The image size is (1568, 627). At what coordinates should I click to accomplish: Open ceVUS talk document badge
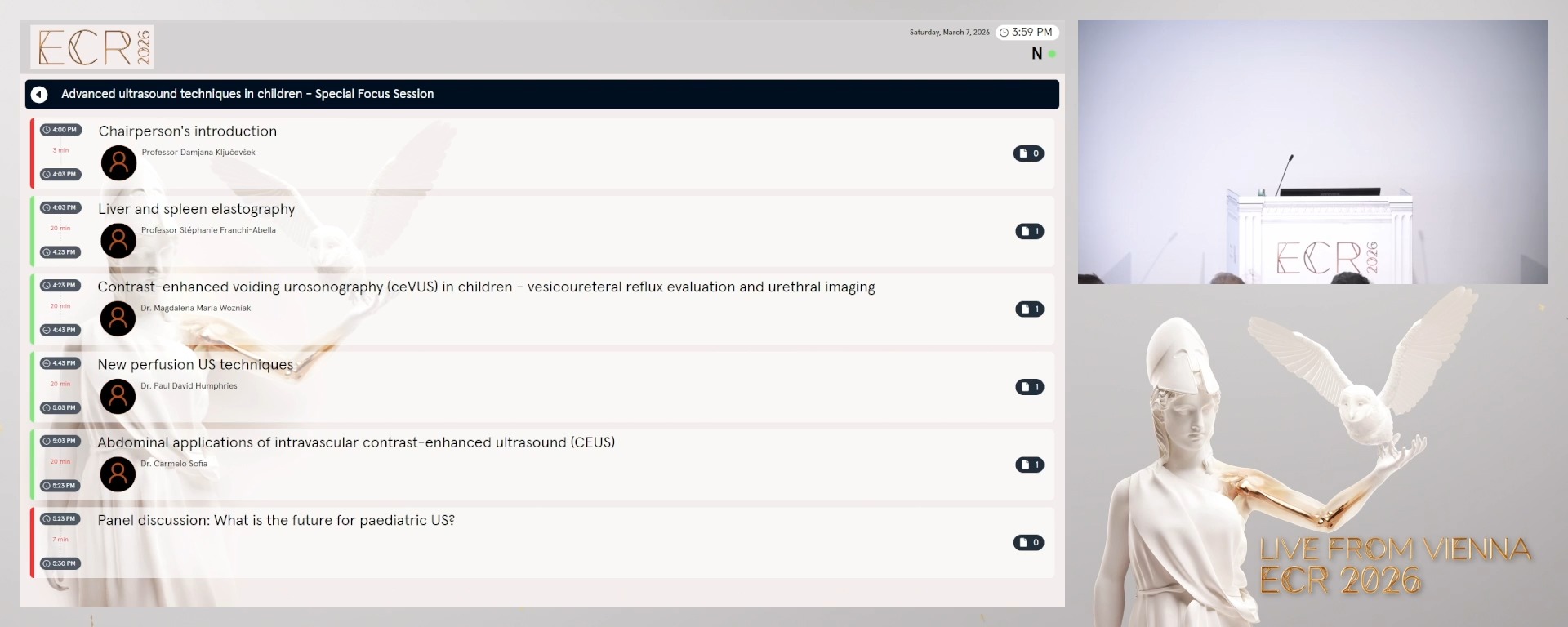tap(1029, 309)
